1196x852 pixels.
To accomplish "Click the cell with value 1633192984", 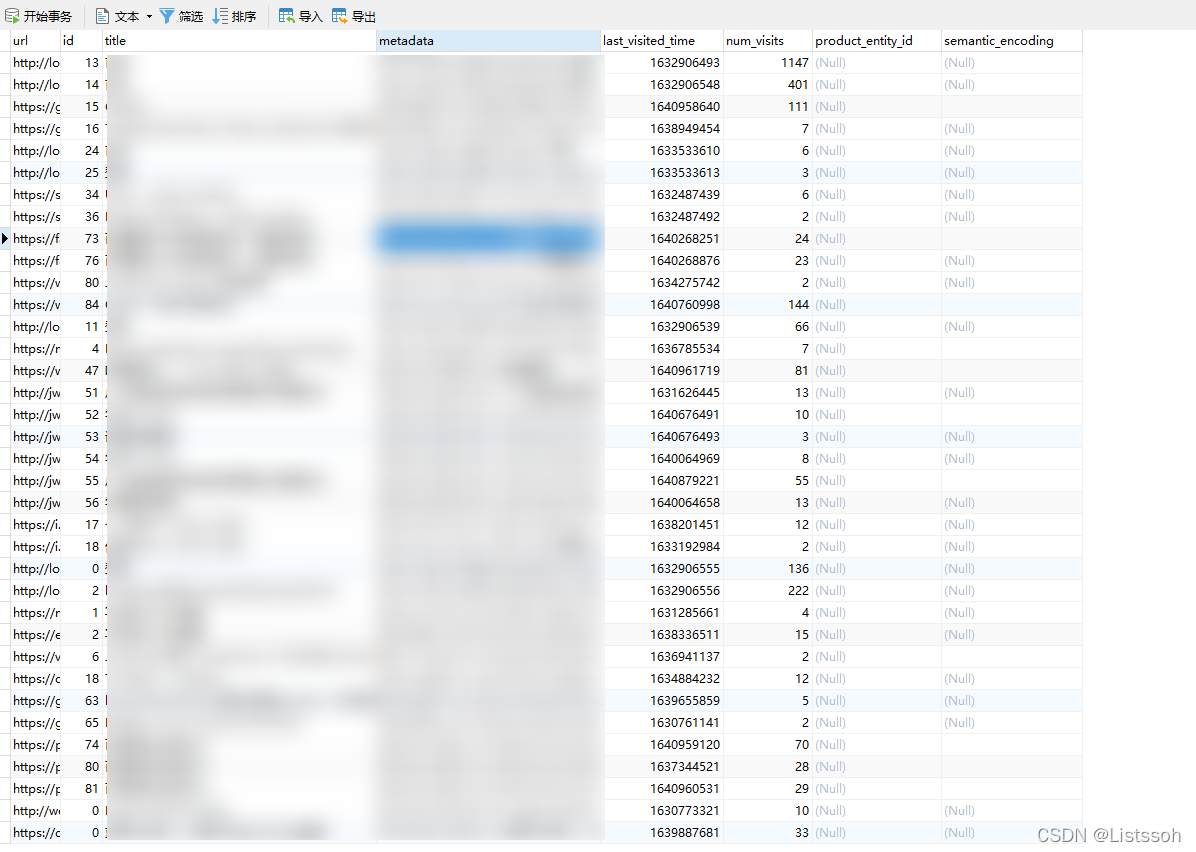I will (662, 547).
